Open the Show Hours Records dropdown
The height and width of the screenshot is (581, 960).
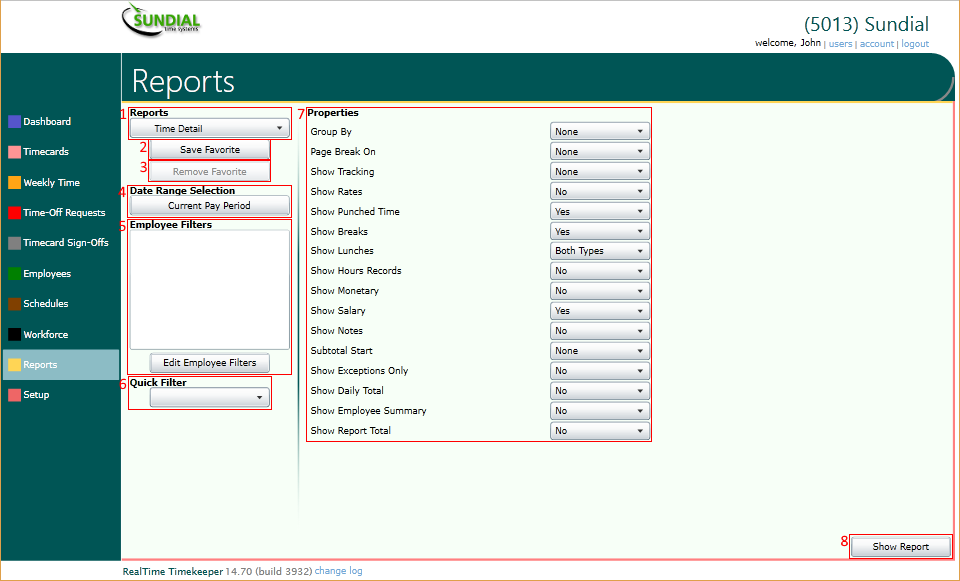tap(599, 271)
